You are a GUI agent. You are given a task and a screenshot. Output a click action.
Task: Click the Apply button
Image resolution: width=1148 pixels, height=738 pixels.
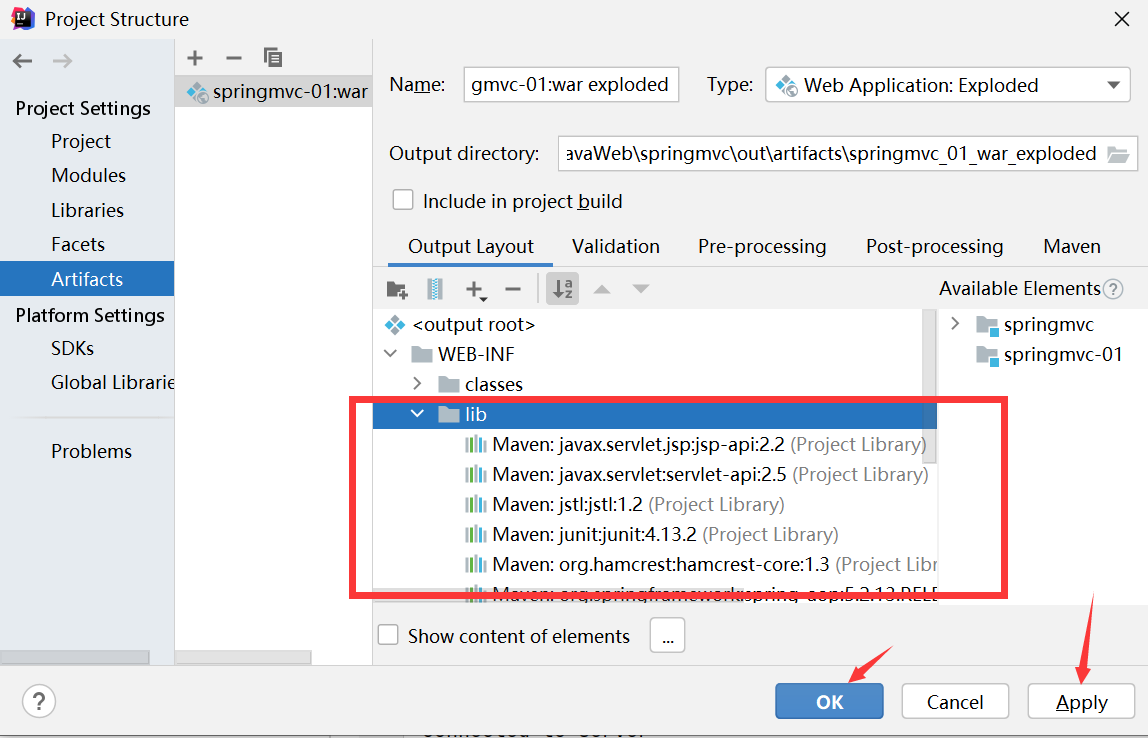pos(1081,701)
